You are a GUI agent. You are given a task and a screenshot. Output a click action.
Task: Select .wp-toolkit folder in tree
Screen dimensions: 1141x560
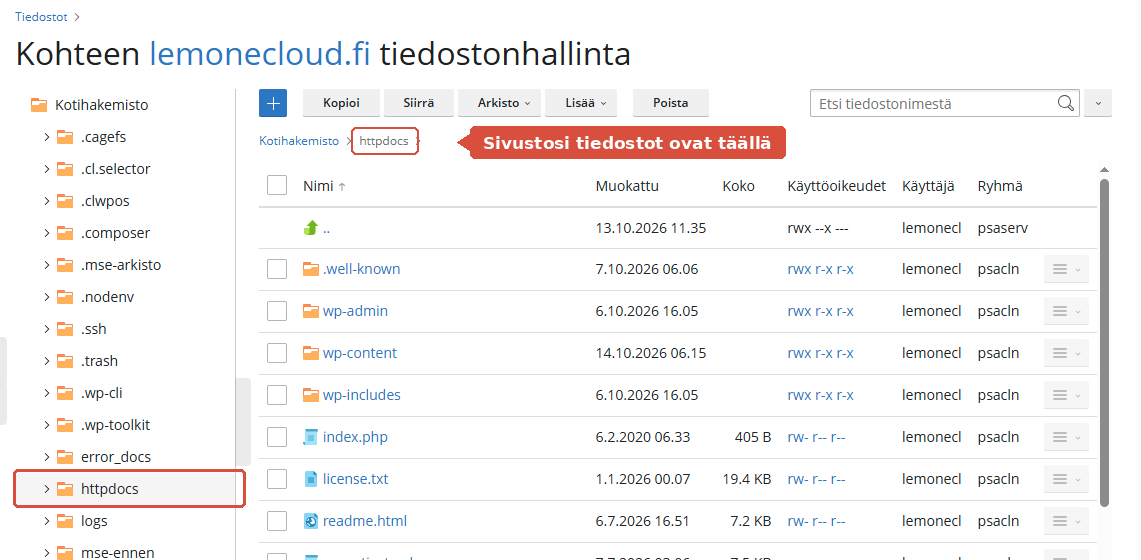(116, 425)
